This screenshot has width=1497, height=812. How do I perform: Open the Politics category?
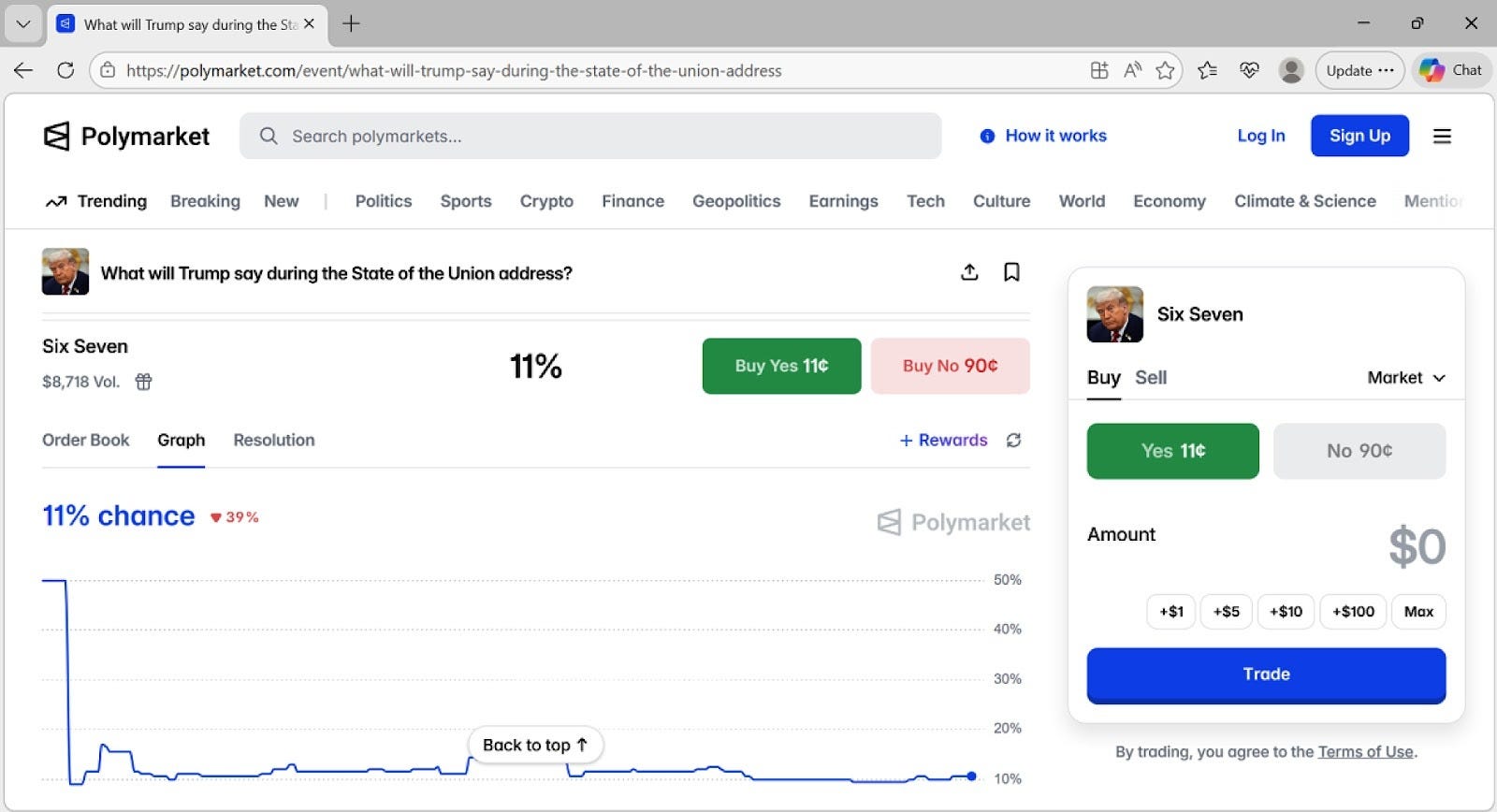coord(384,201)
